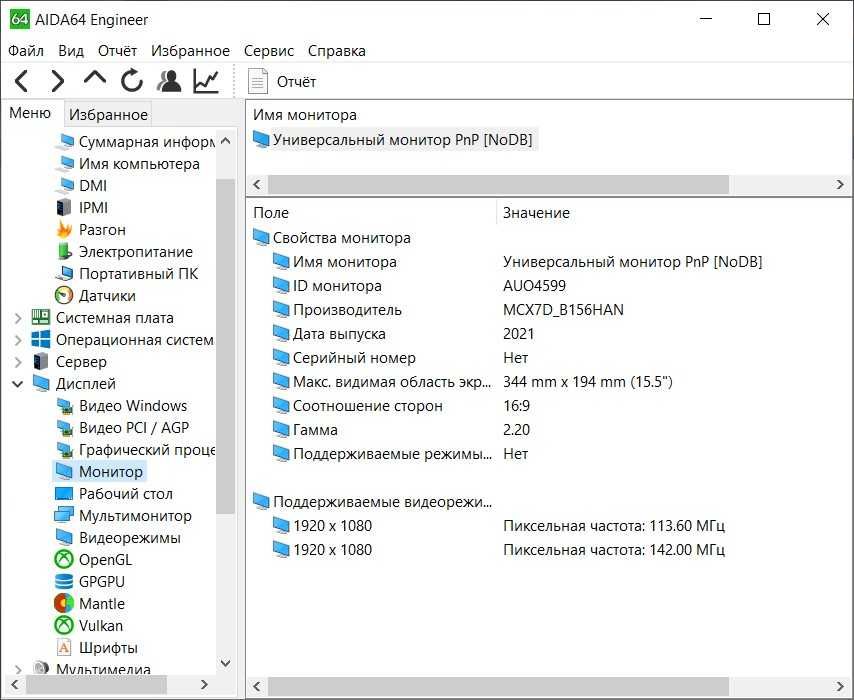Refresh using the circular arrow icon
This screenshot has width=854, height=700.
coord(132,81)
